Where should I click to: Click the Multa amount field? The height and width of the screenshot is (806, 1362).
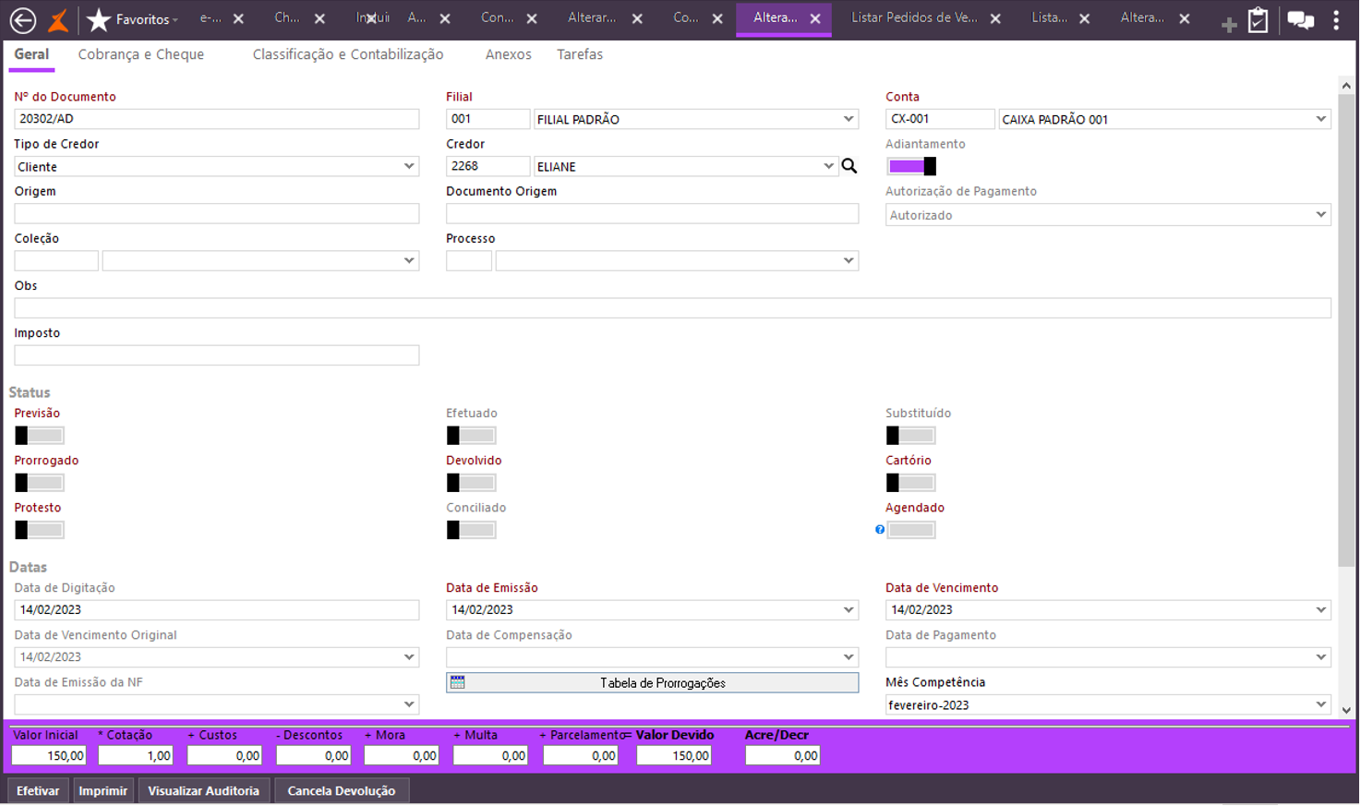point(490,756)
